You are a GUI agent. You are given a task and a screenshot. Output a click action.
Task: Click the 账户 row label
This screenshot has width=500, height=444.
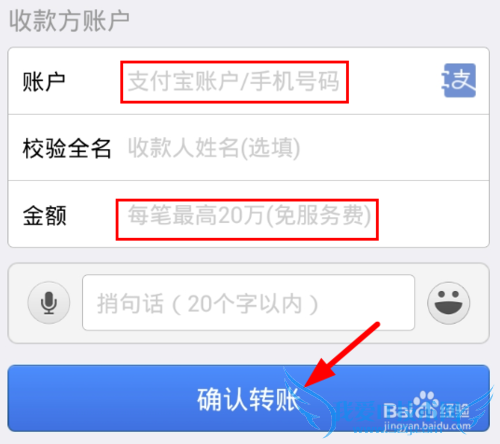pyautogui.click(x=44, y=82)
